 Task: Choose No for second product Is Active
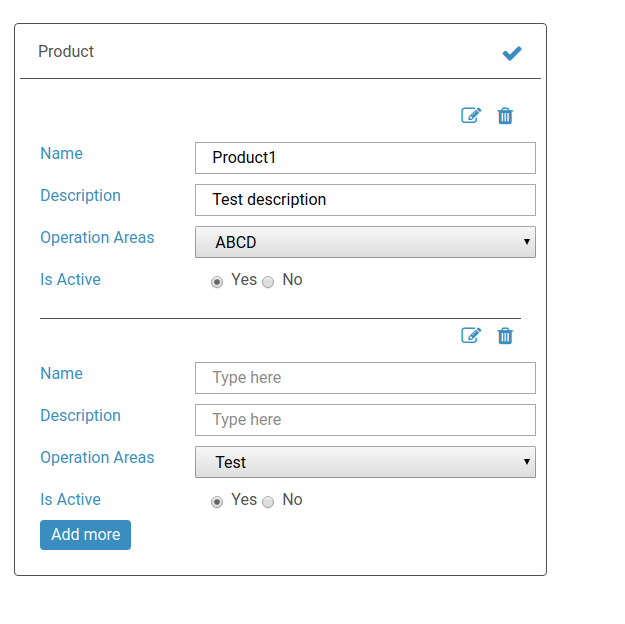pos(268,502)
